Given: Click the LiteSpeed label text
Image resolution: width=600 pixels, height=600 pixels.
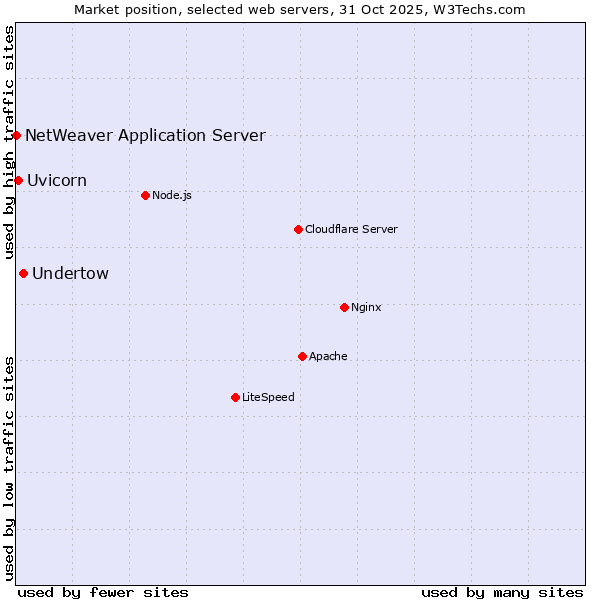Looking at the screenshot, I should 268,397.
